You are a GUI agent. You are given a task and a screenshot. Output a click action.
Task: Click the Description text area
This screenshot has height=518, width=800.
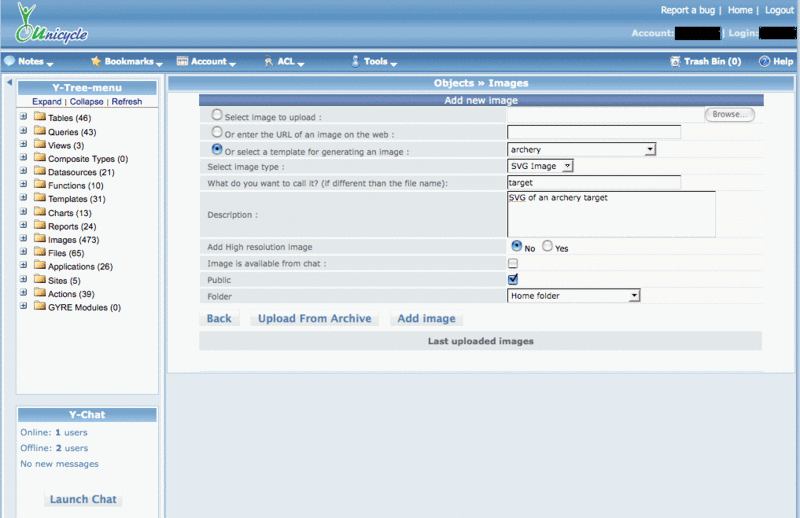pyautogui.click(x=611, y=213)
